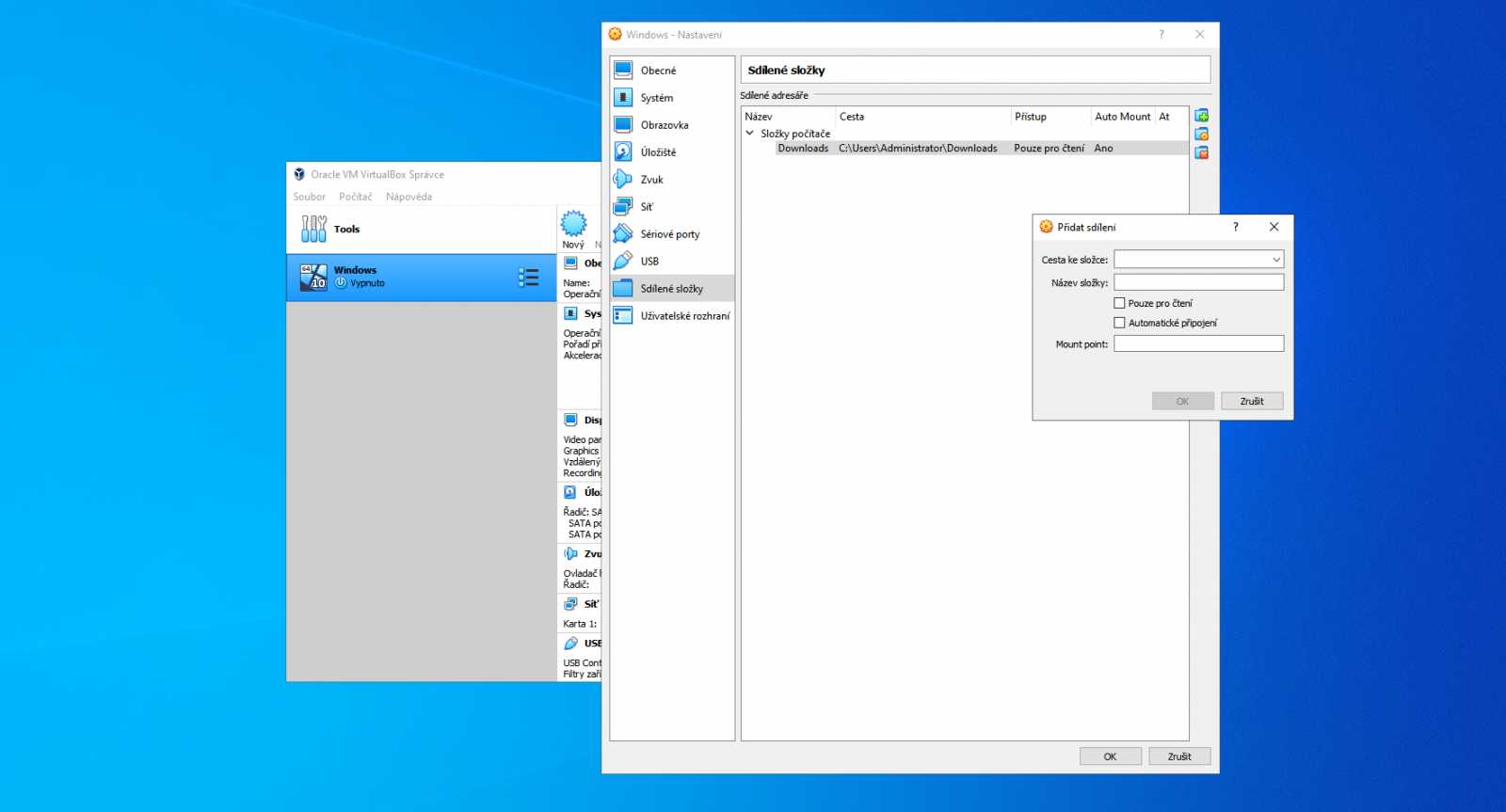Collapse the Složky počítače tree node
1506x812 pixels.
pos(750,134)
